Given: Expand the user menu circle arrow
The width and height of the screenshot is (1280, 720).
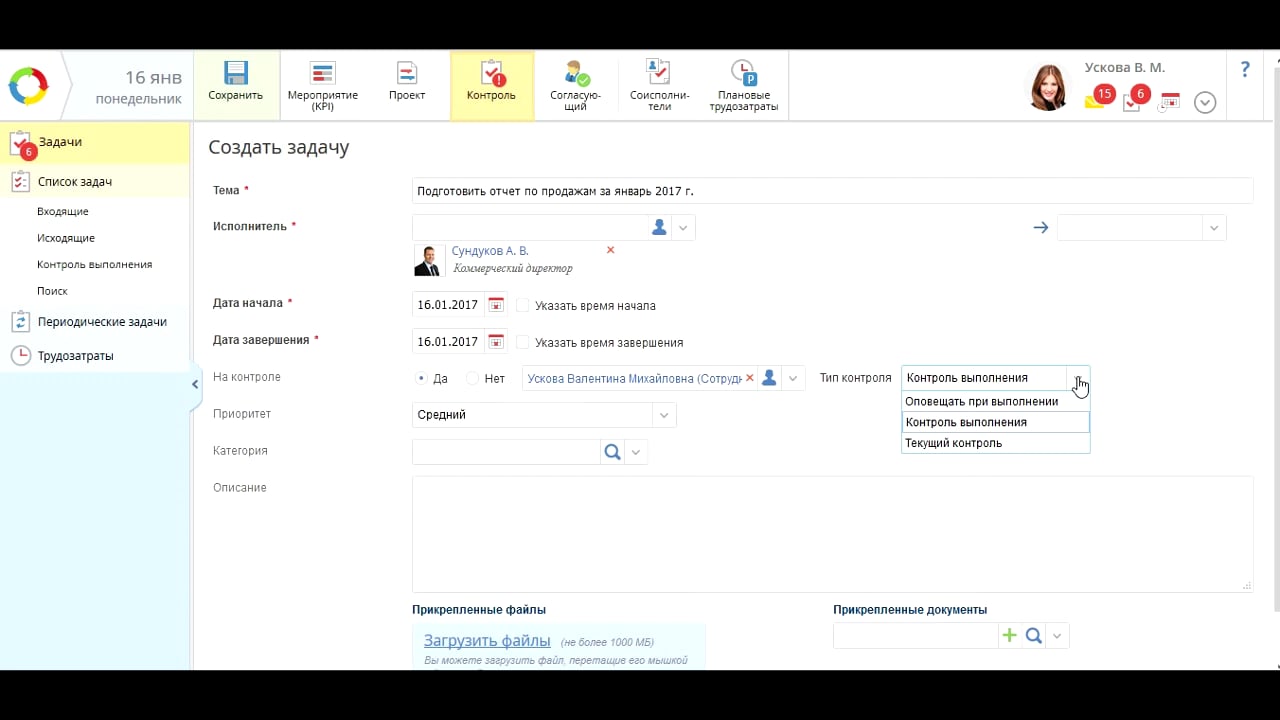Looking at the screenshot, I should (x=1205, y=102).
